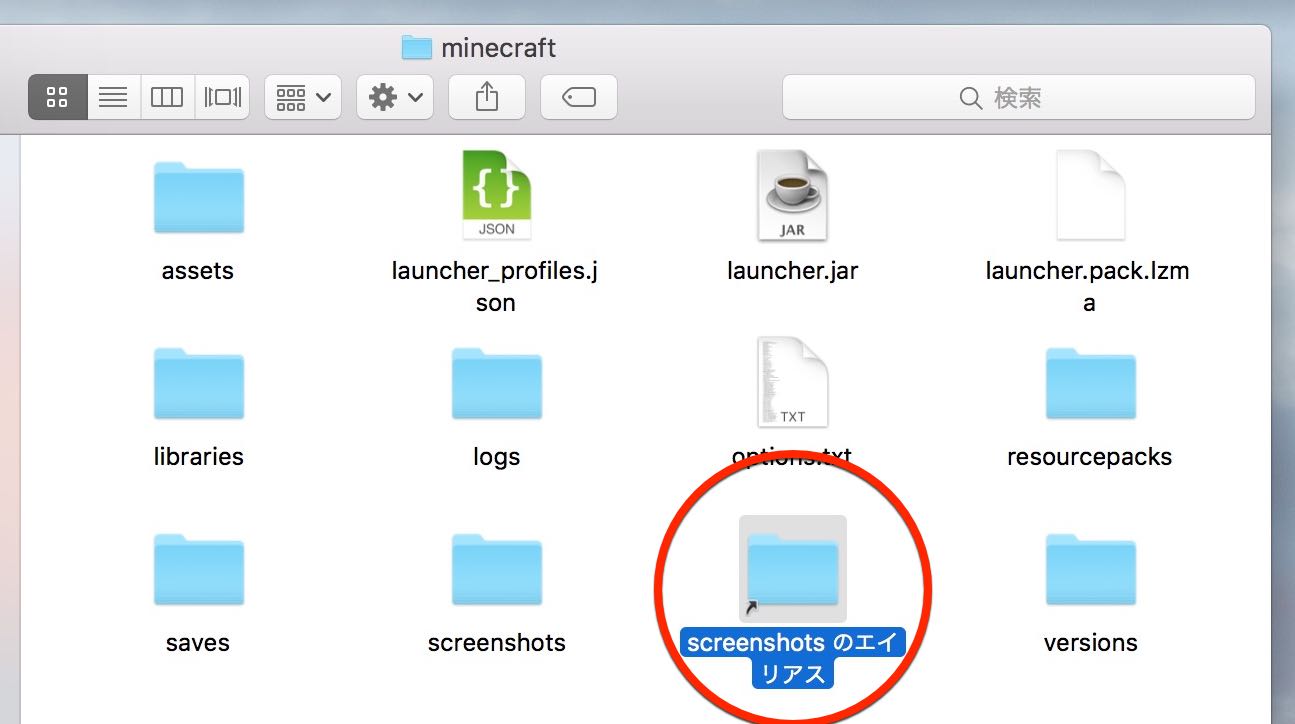Select the resourcepacks folder

click(1090, 385)
